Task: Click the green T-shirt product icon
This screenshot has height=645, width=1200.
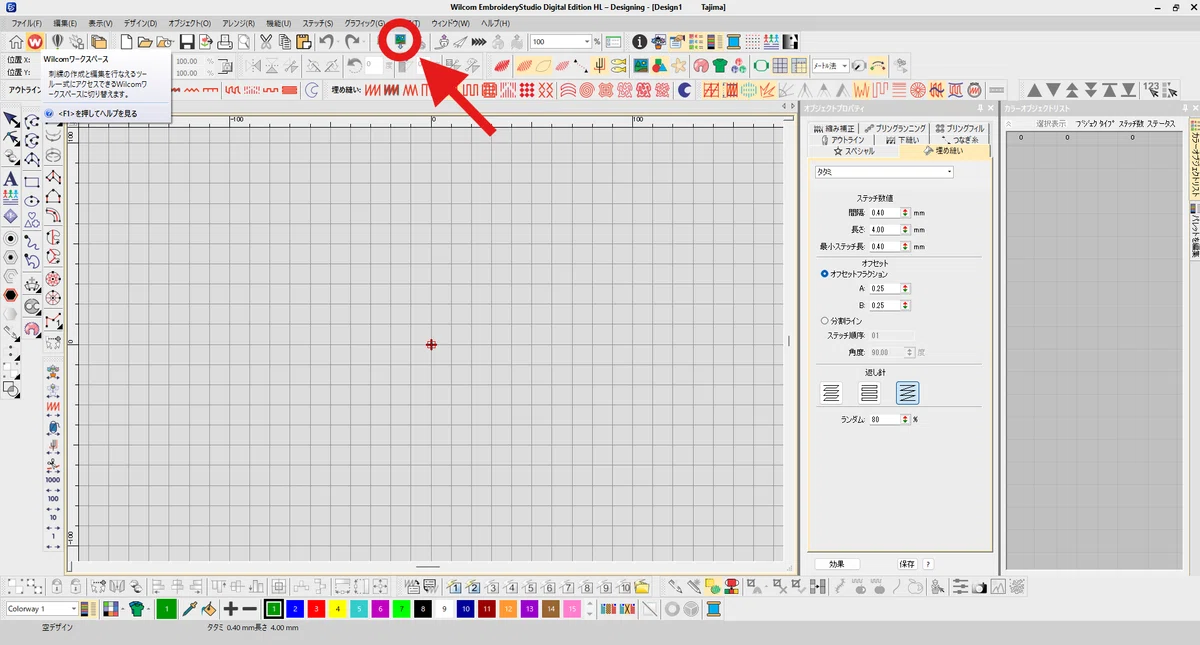Action: (x=719, y=65)
